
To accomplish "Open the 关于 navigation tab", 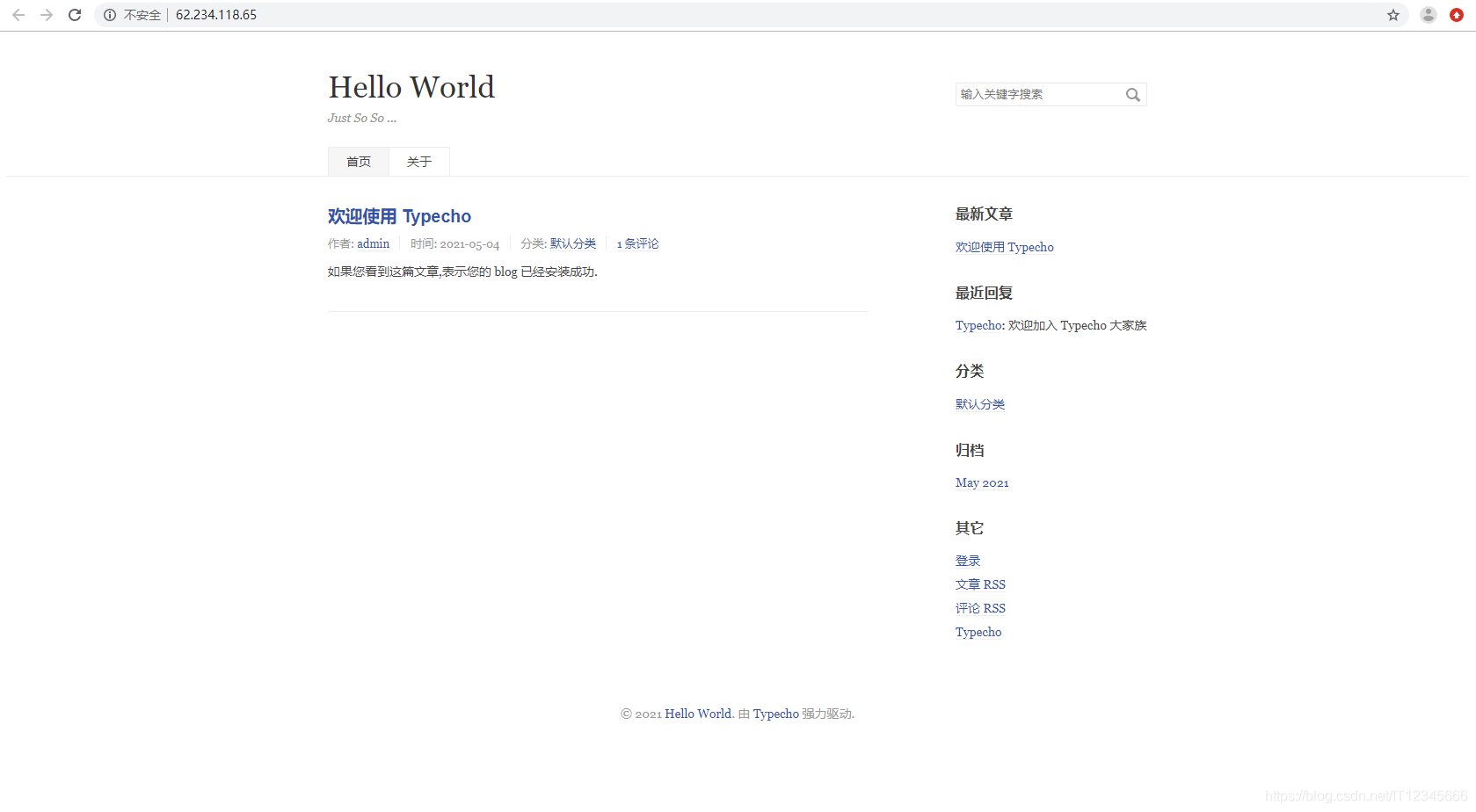I will 419,162.
